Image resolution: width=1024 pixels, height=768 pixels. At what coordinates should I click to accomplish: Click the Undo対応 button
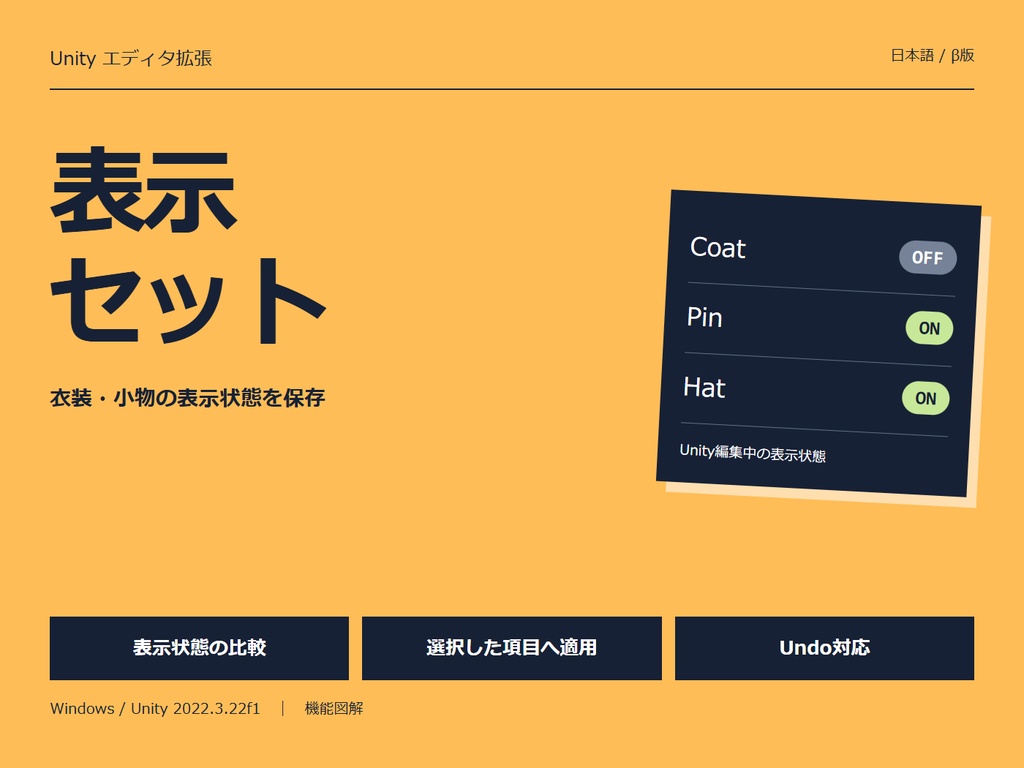click(x=824, y=648)
